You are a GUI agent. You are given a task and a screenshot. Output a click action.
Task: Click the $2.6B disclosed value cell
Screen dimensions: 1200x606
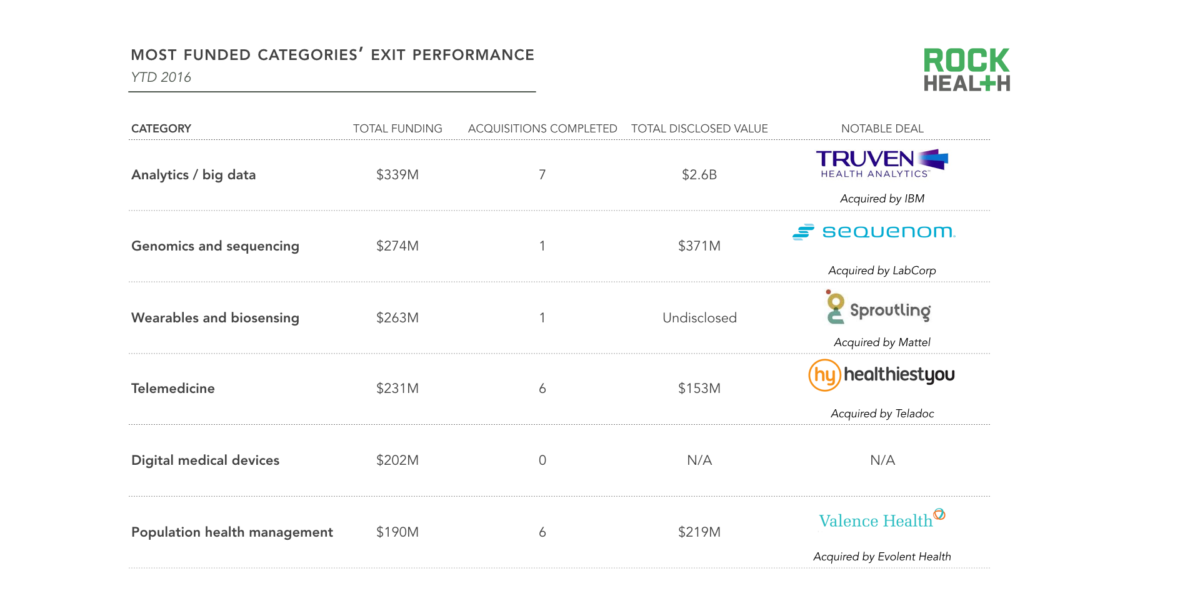click(699, 175)
